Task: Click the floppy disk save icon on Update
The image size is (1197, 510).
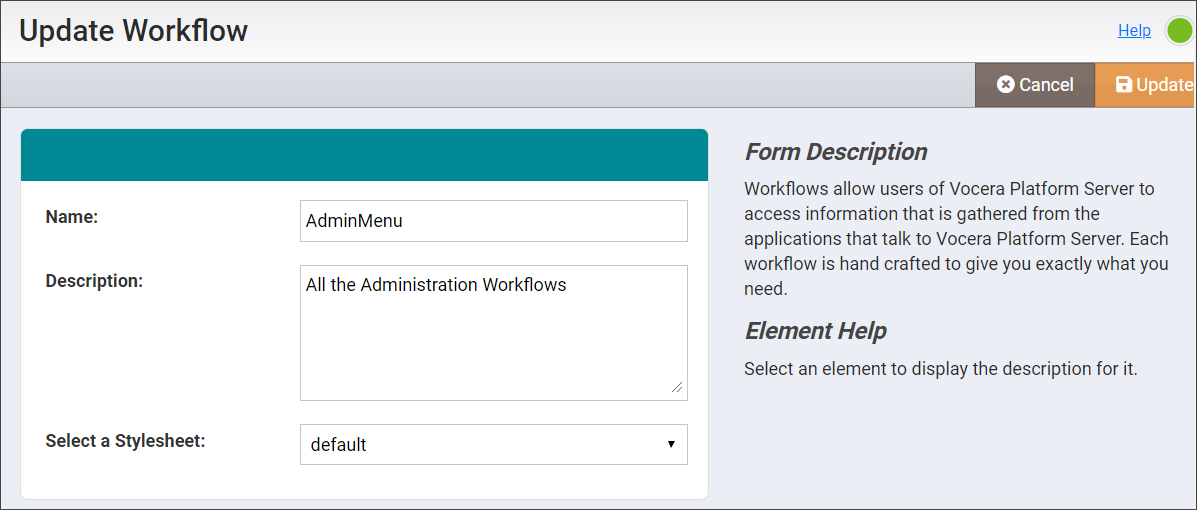Action: pyautogui.click(x=1124, y=85)
